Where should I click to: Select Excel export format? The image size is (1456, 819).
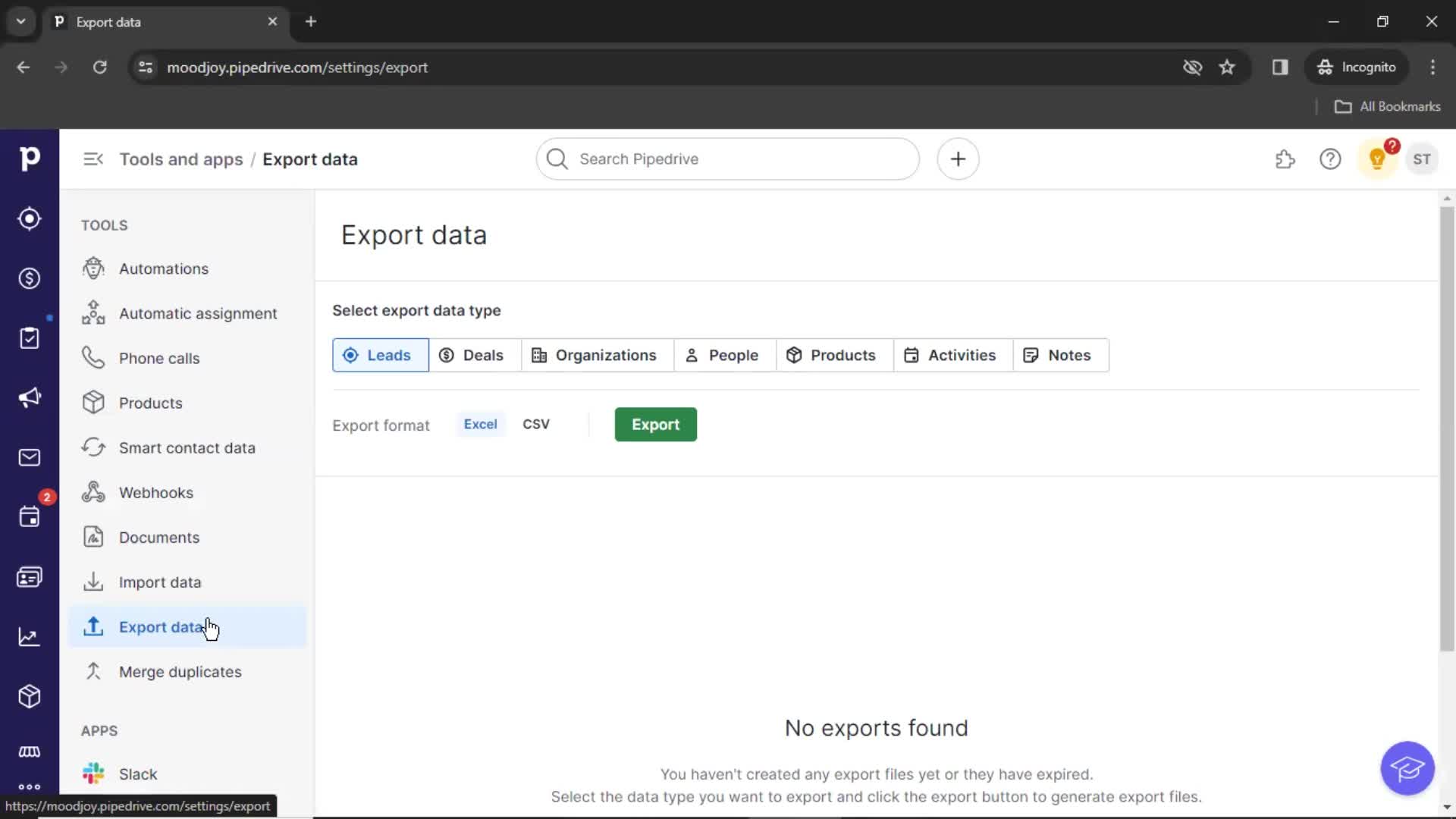480,423
